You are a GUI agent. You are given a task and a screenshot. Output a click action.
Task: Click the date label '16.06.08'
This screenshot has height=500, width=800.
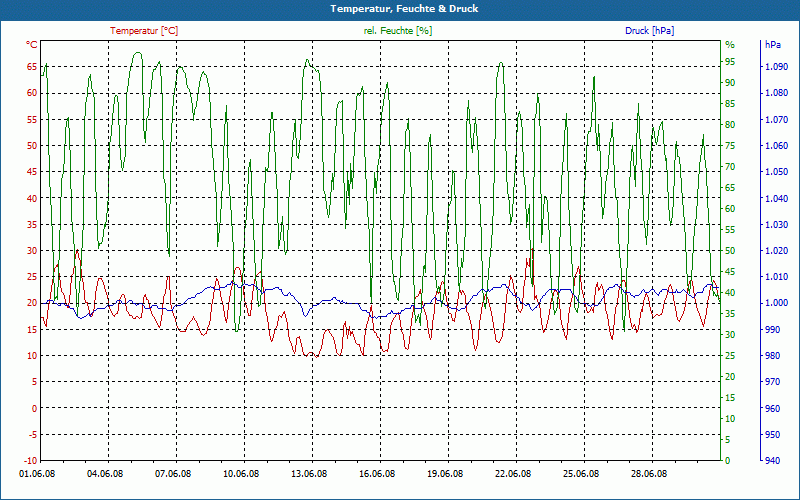pyautogui.click(x=377, y=473)
